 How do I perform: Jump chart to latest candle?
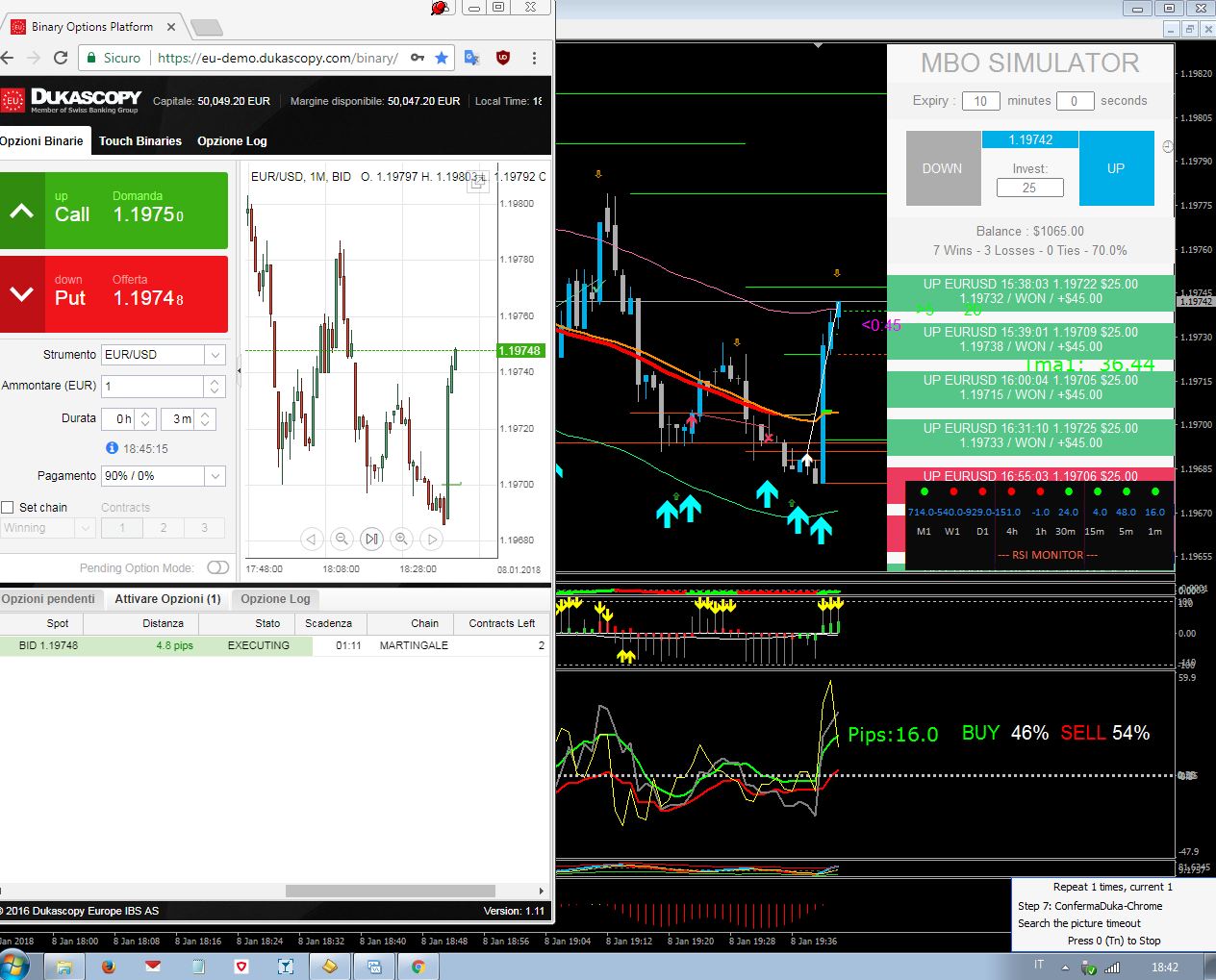(372, 540)
